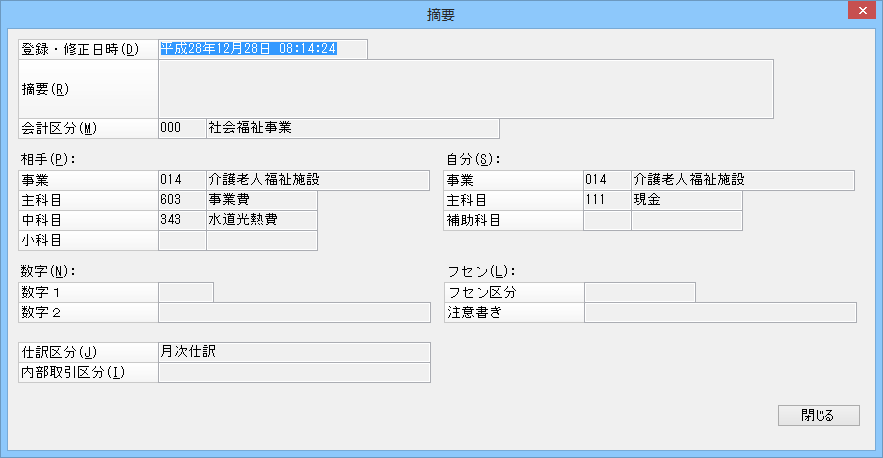Click the 相手 事業 code field 014
The image size is (883, 458).
(x=181, y=180)
